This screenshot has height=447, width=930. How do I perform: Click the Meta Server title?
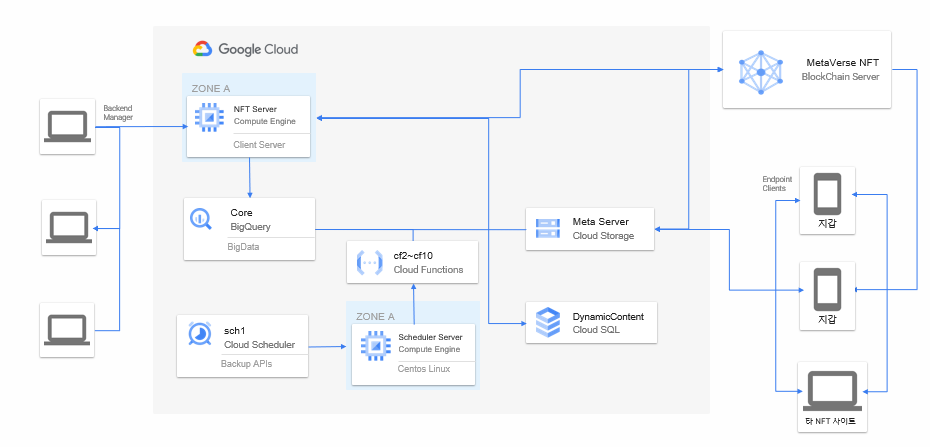[x=601, y=222]
